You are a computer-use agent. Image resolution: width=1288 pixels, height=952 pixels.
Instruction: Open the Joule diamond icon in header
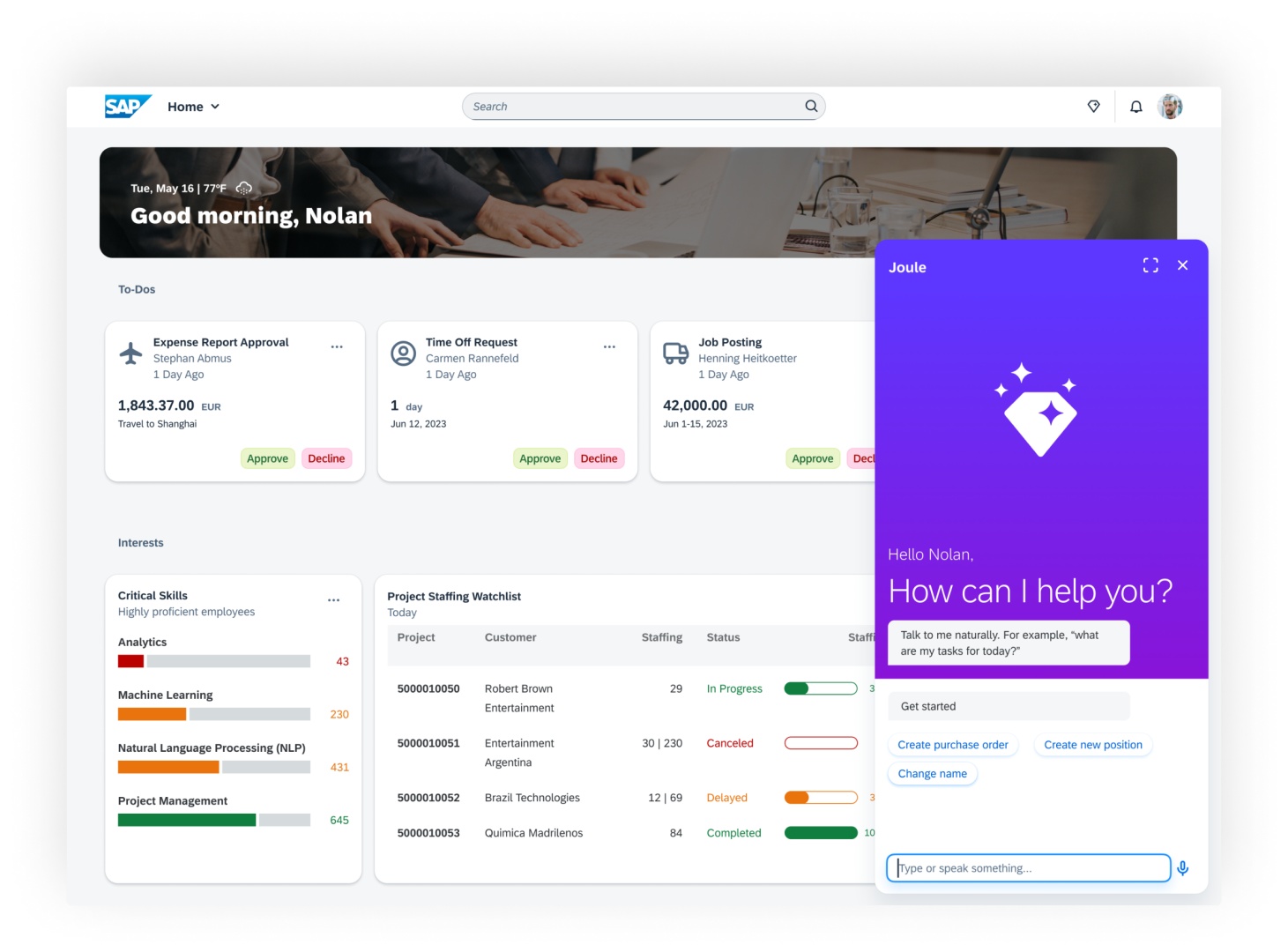coord(1093,107)
